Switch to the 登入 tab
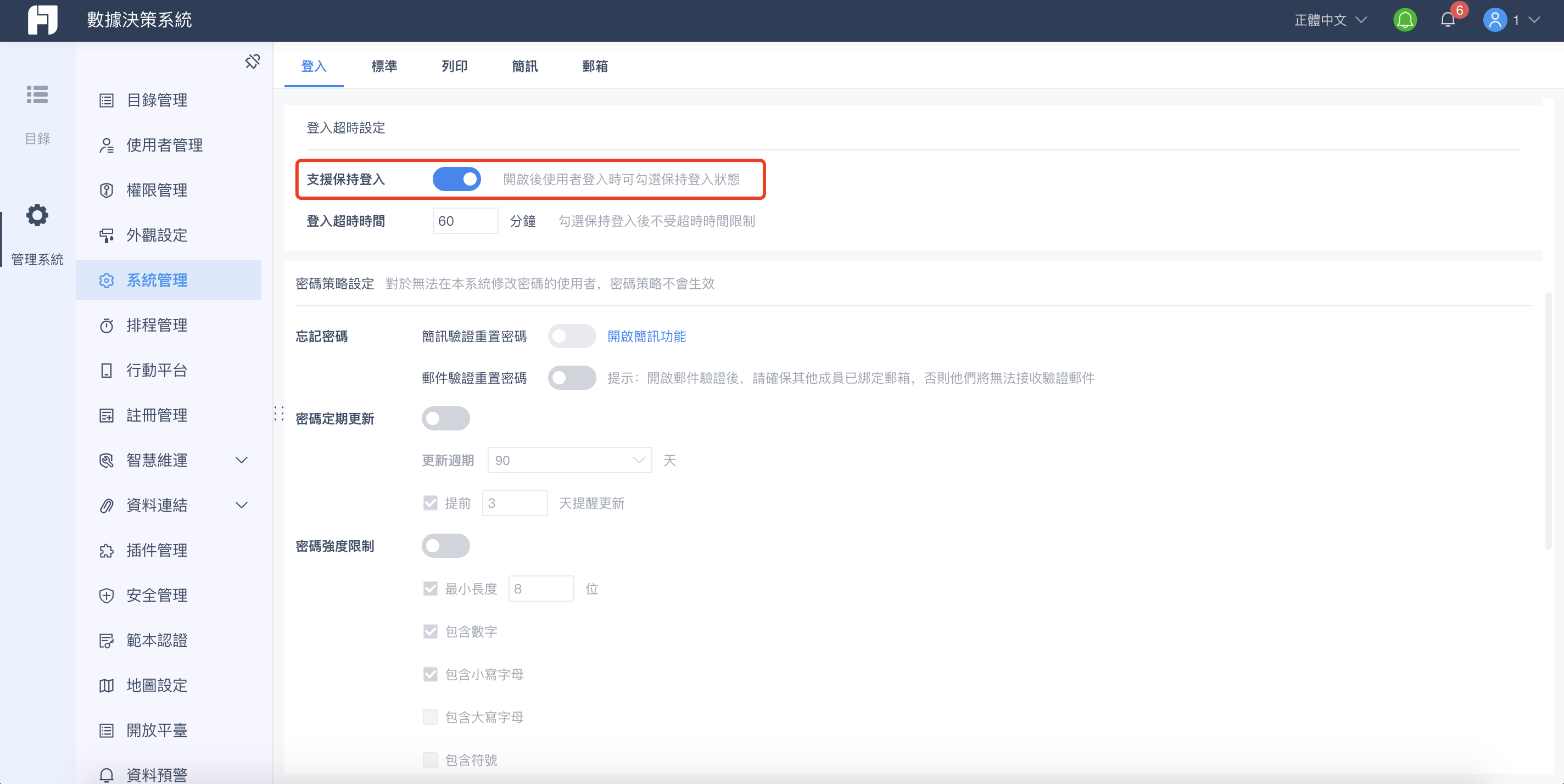Viewport: 1564px width, 784px height. [314, 66]
